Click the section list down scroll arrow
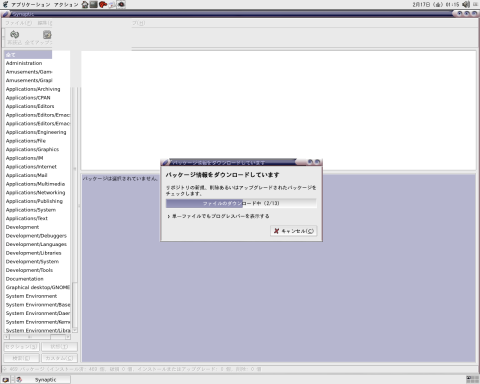Screen dimensions: 480x384 pos(75,330)
